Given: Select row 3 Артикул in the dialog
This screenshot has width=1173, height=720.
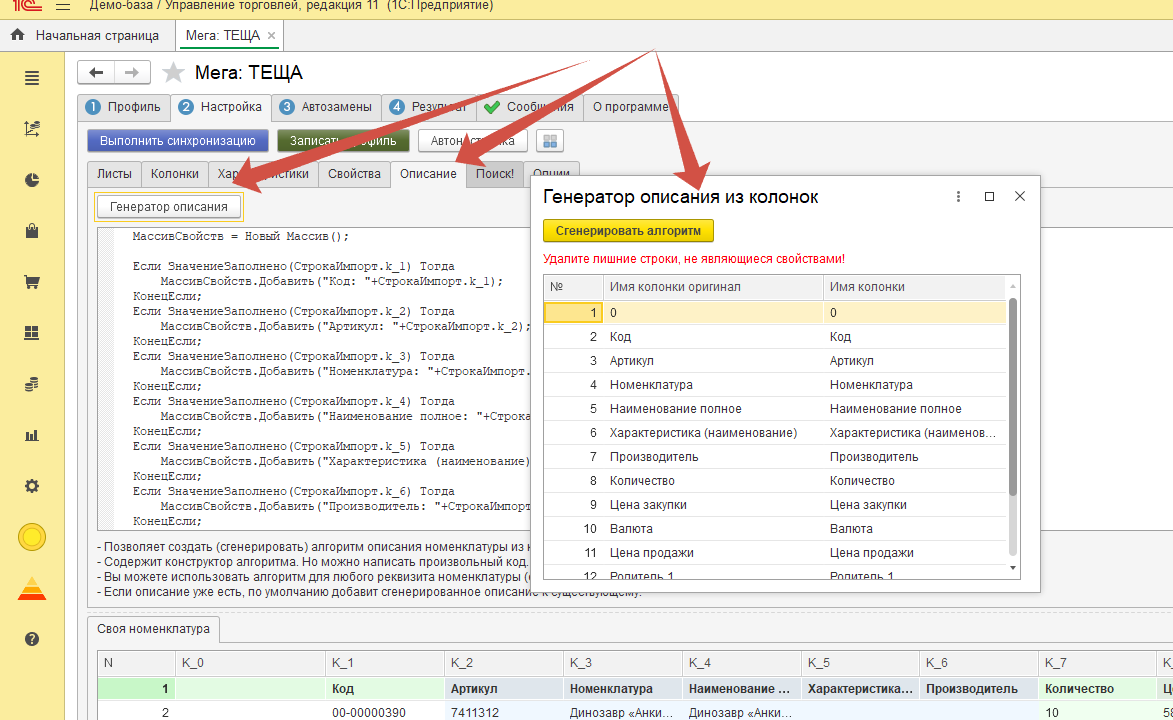Looking at the screenshot, I should (x=775, y=361).
